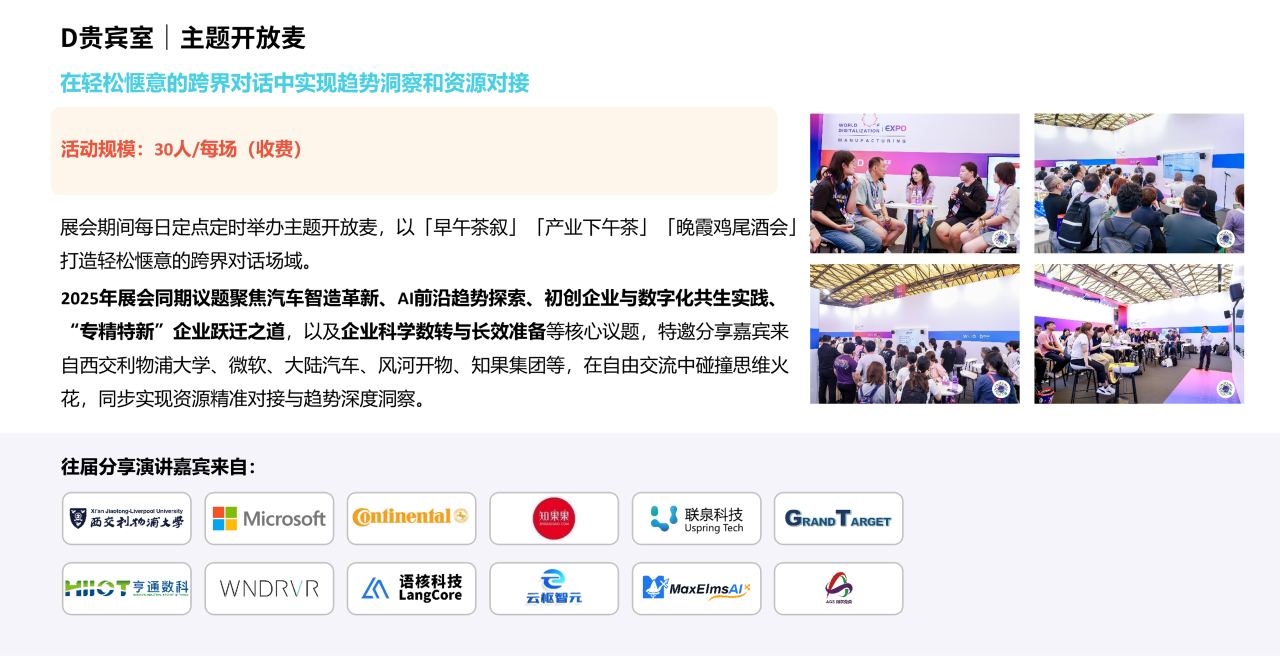
Task: Open the seated audience watching a screen photo
Action: point(1139,183)
